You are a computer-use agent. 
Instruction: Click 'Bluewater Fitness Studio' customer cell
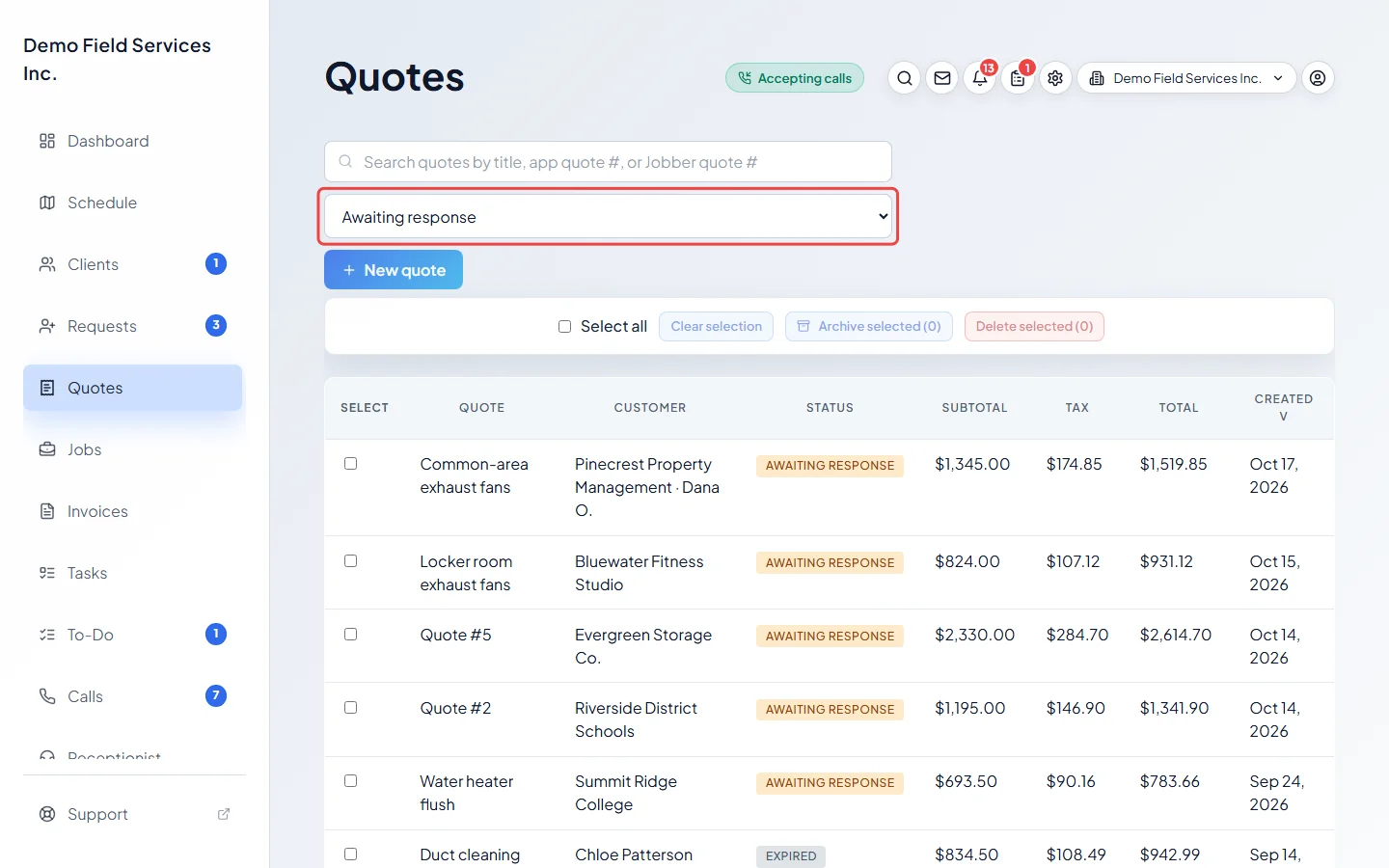pyautogui.click(x=640, y=573)
